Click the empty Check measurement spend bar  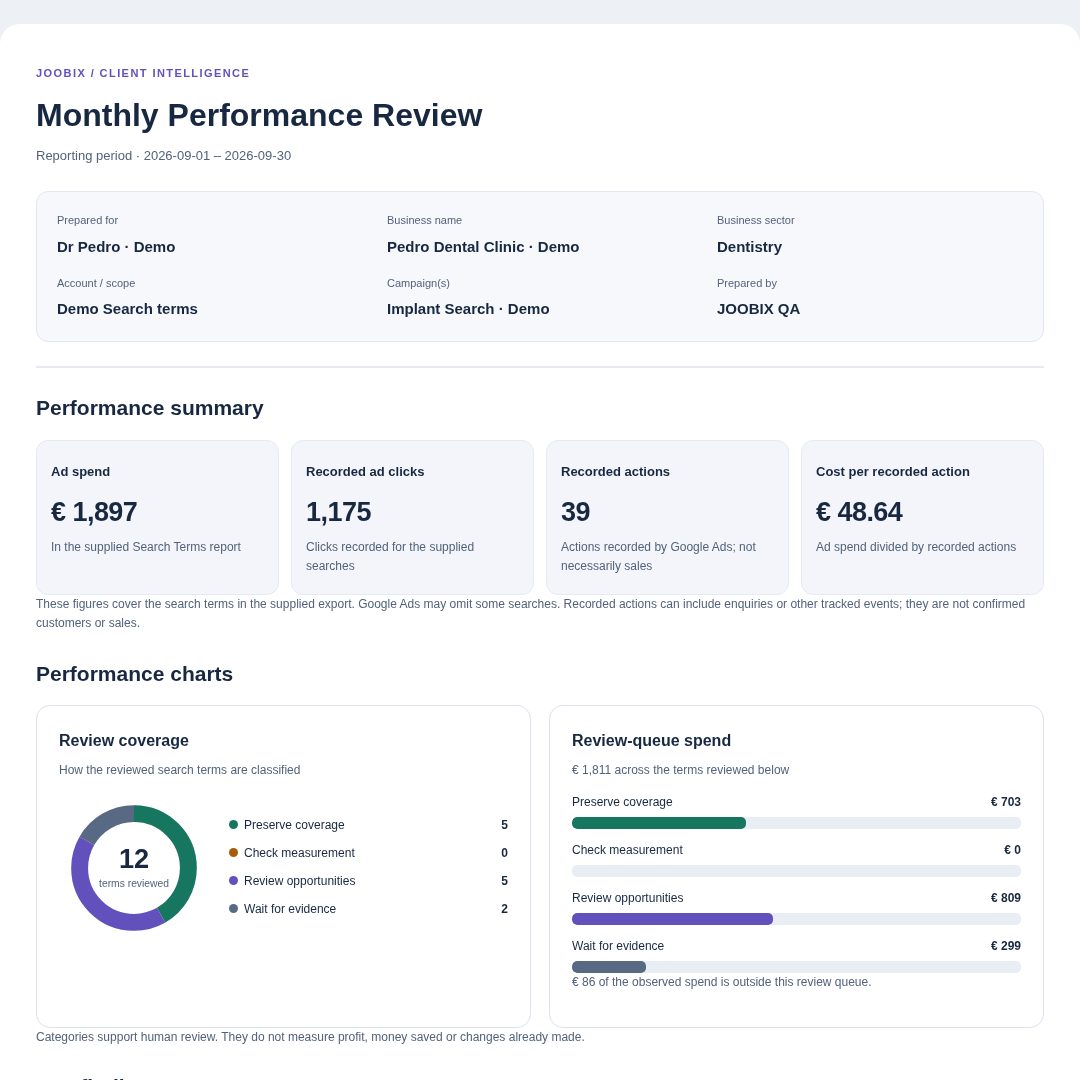(796, 871)
